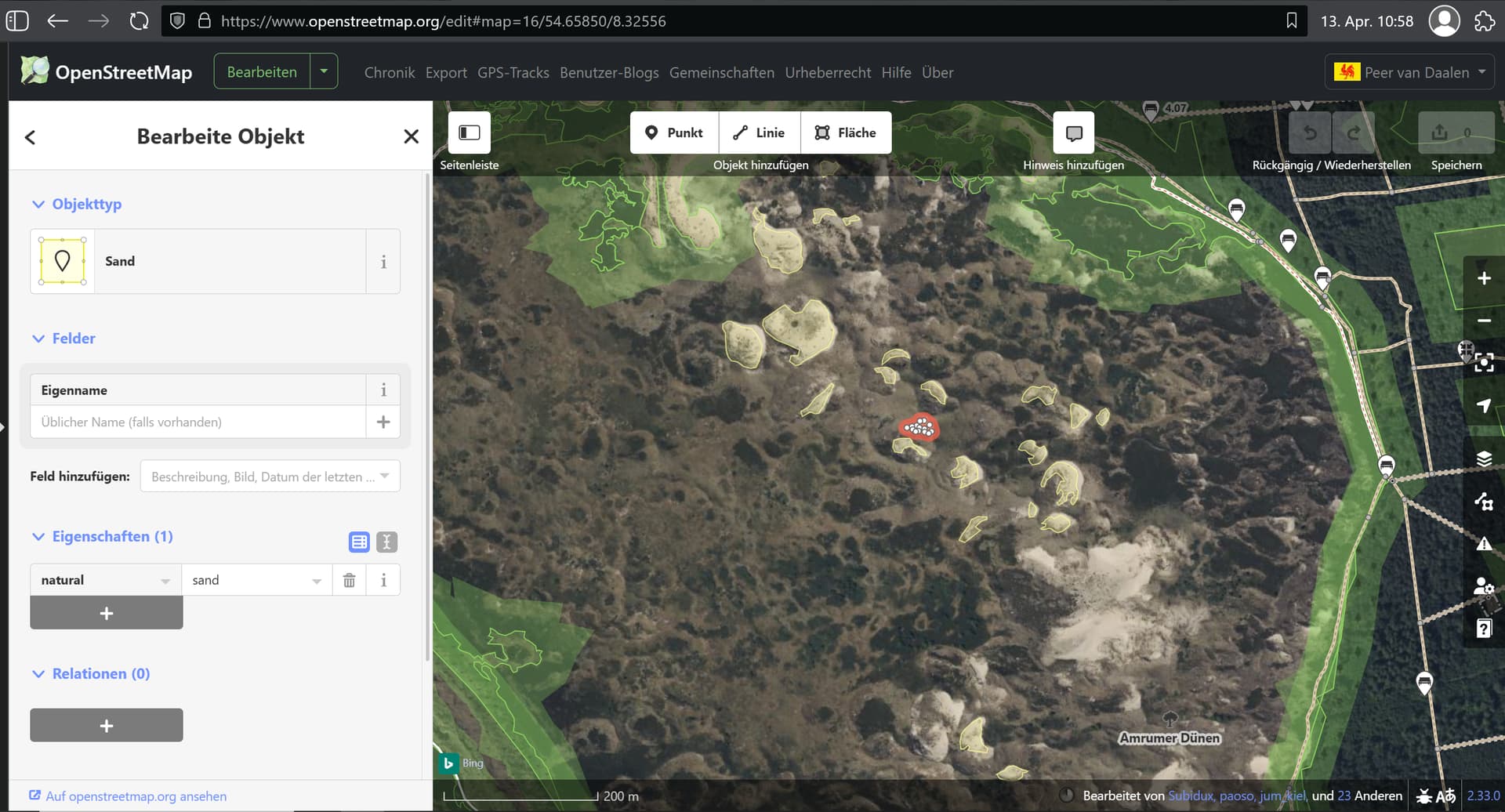Open the 2.33.0 version link

click(x=1483, y=796)
